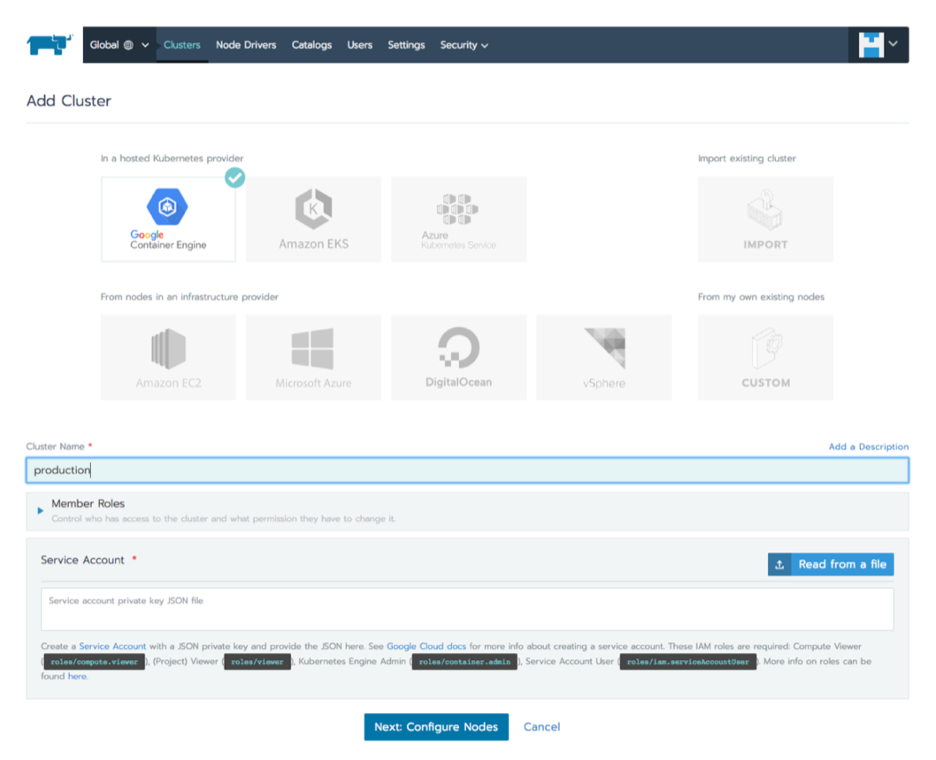The height and width of the screenshot is (760, 936).
Task: Click Next: Configure Nodes
Action: pos(436,727)
